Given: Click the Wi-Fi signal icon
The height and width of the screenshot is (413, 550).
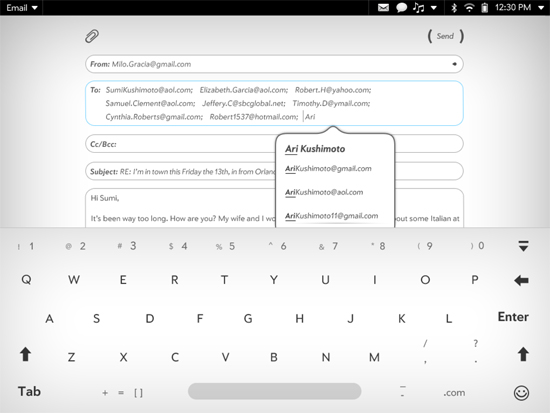Looking at the screenshot, I should [x=469, y=7].
